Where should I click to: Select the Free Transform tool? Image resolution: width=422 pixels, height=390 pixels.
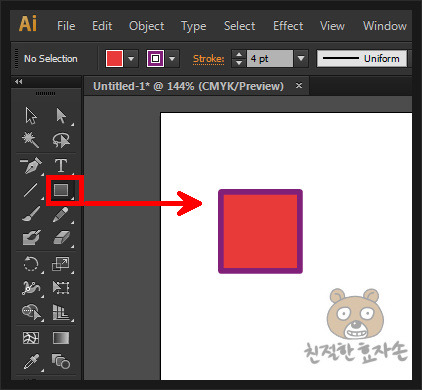click(61, 288)
